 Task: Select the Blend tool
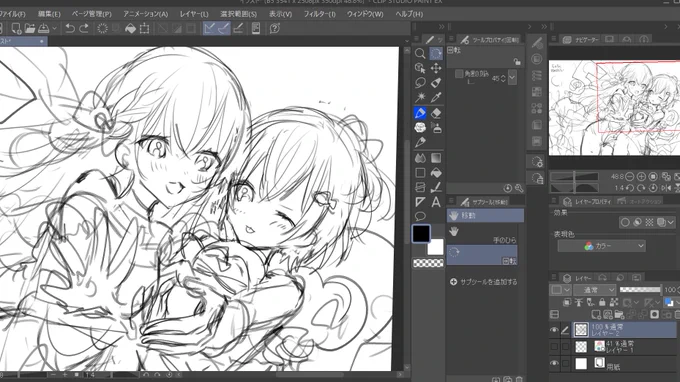click(420, 158)
